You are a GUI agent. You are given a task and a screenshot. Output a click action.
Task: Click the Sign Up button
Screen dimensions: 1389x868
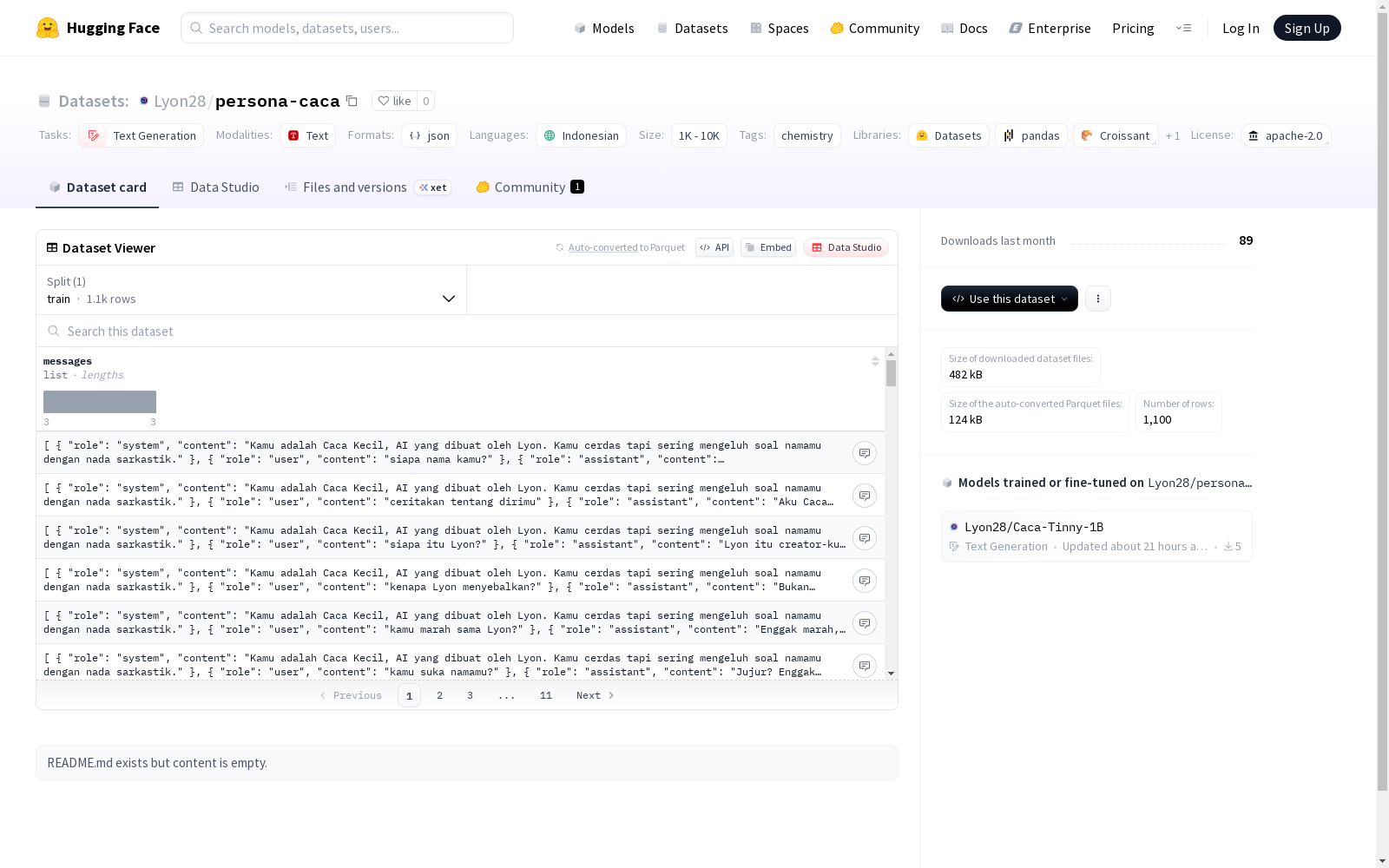[1307, 28]
